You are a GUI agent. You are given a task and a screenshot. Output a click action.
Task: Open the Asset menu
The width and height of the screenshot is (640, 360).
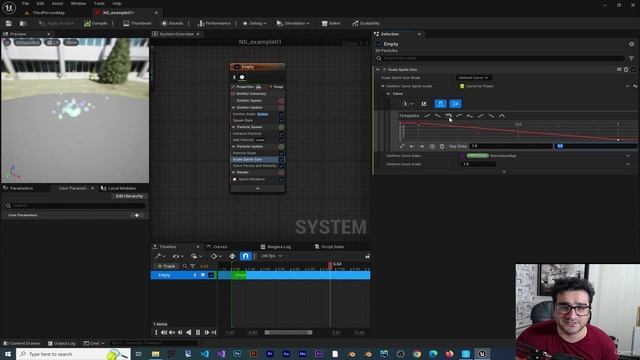[57, 3]
